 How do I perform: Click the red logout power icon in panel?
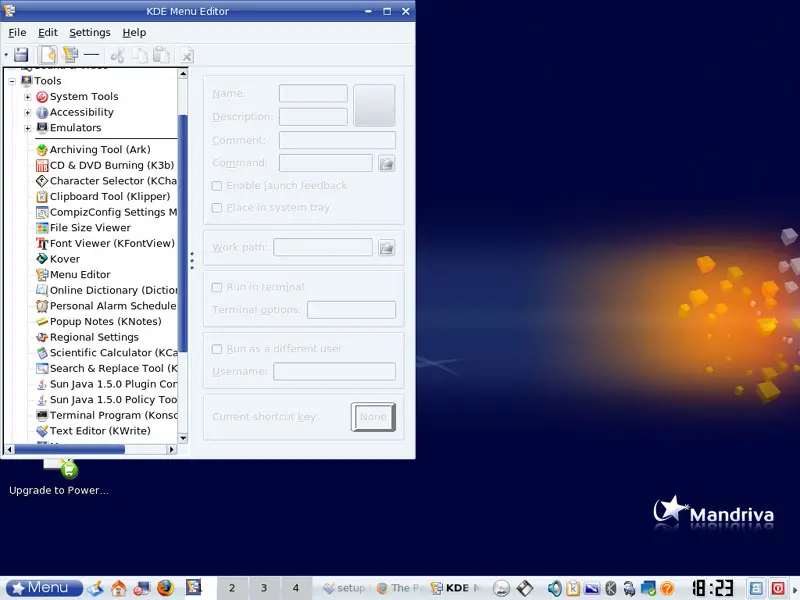click(778, 588)
